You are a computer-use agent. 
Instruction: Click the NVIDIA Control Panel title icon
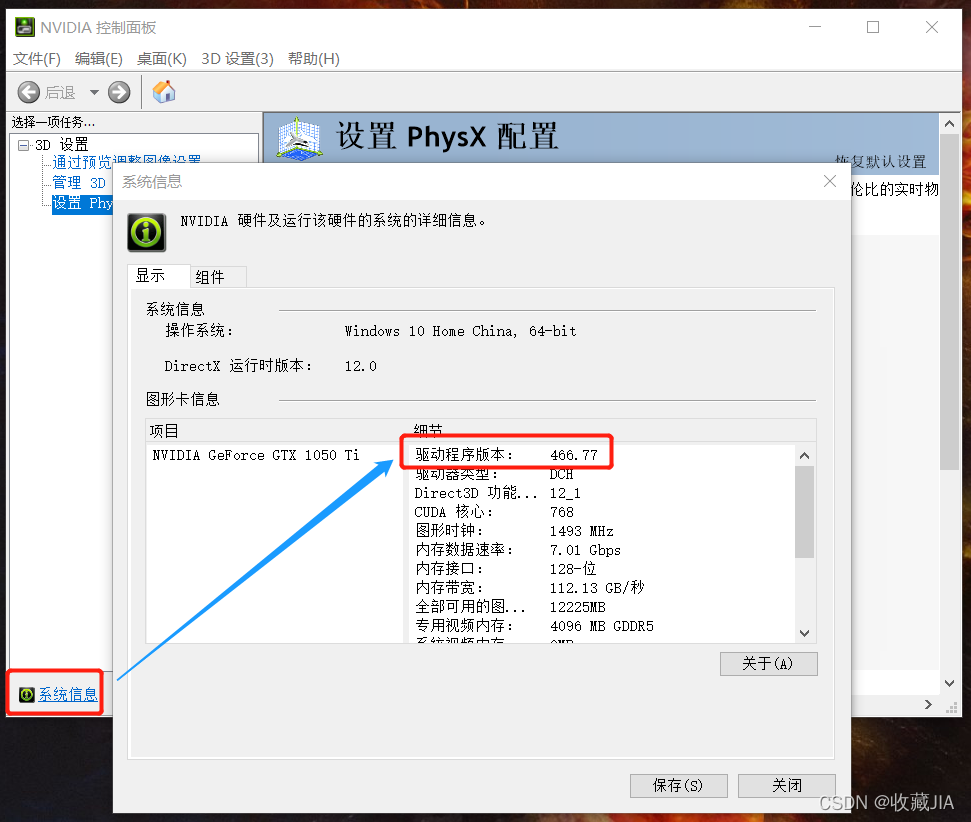pyautogui.click(x=25, y=27)
